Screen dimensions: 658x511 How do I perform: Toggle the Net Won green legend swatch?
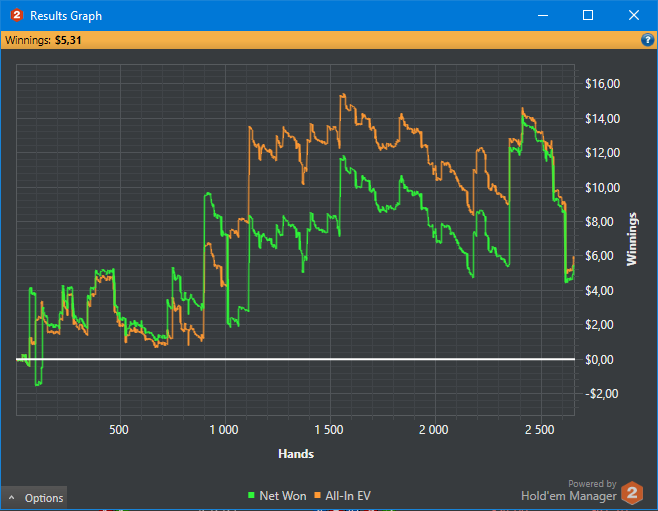tap(251, 495)
